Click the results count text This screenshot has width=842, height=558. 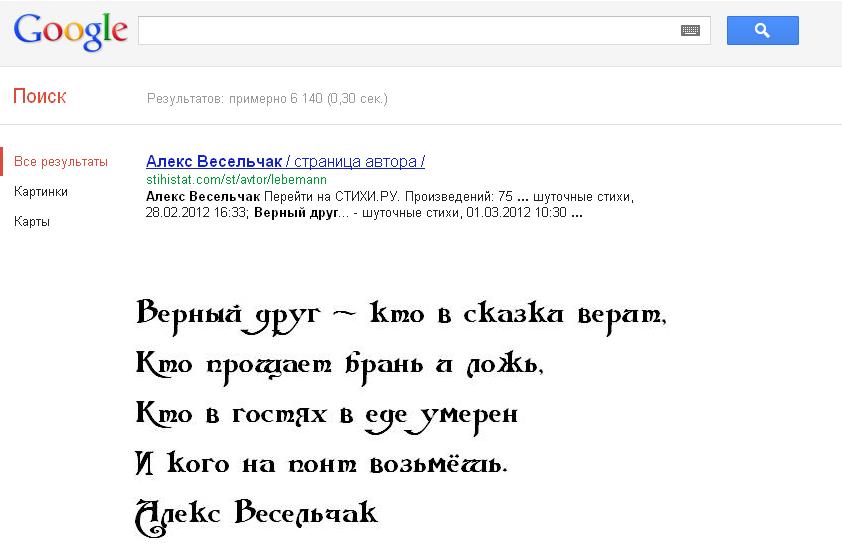coord(267,99)
